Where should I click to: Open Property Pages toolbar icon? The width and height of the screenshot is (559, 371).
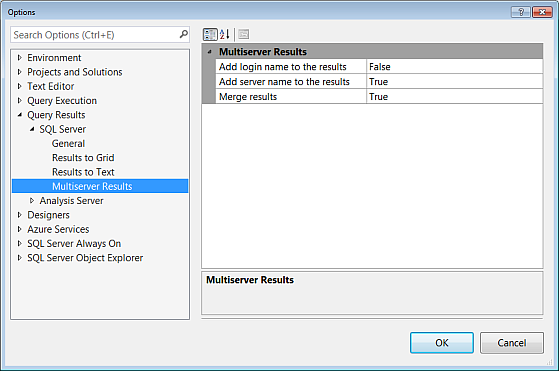click(x=243, y=35)
